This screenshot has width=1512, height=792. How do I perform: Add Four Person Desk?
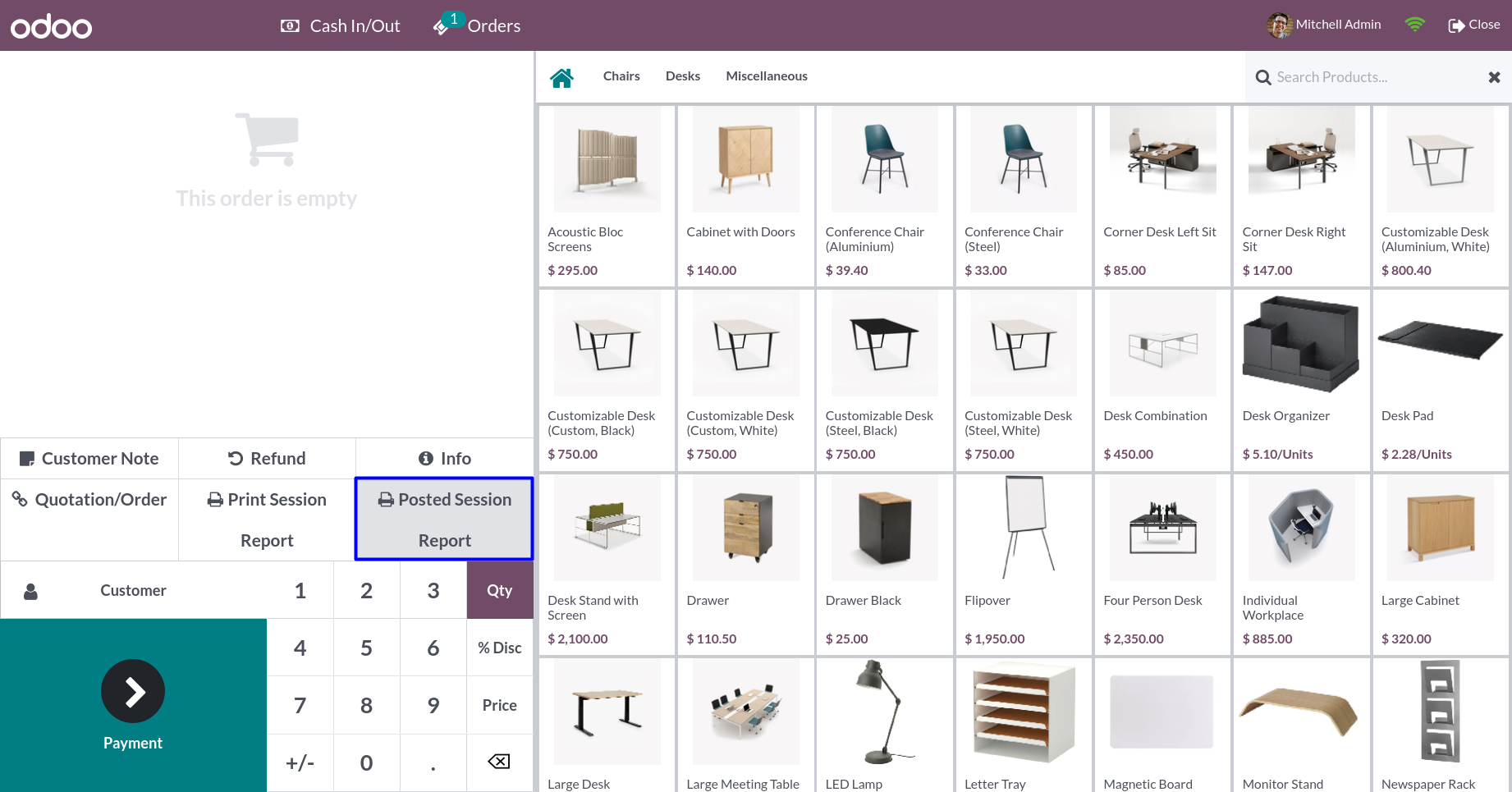tap(1162, 565)
